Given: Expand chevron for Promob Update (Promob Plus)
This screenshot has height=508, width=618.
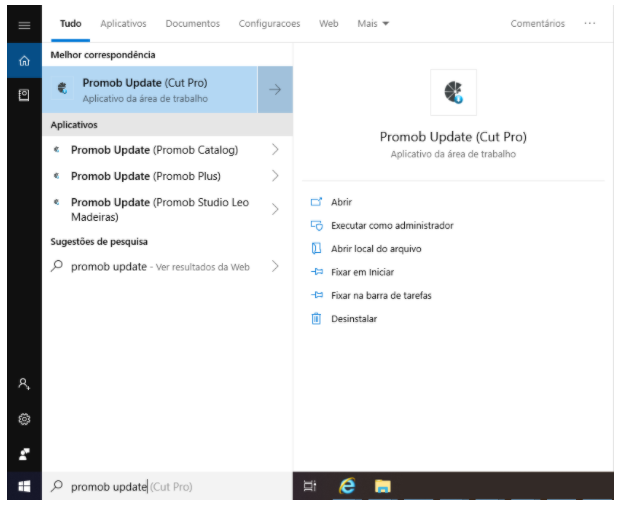Looking at the screenshot, I should [x=275, y=176].
